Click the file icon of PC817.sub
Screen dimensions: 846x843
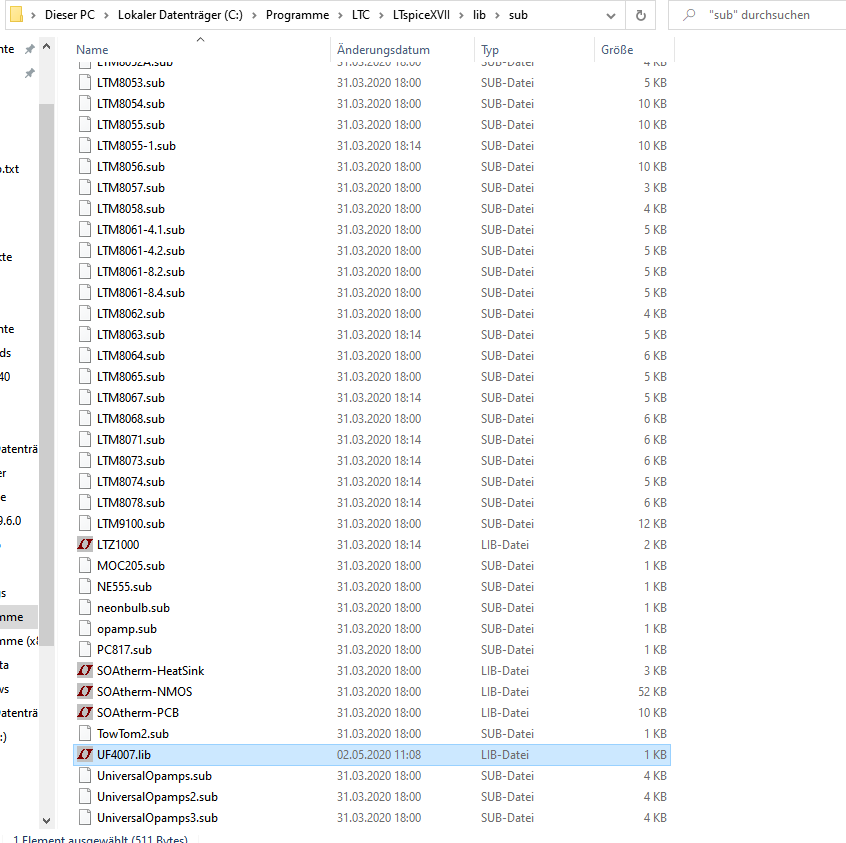85,650
